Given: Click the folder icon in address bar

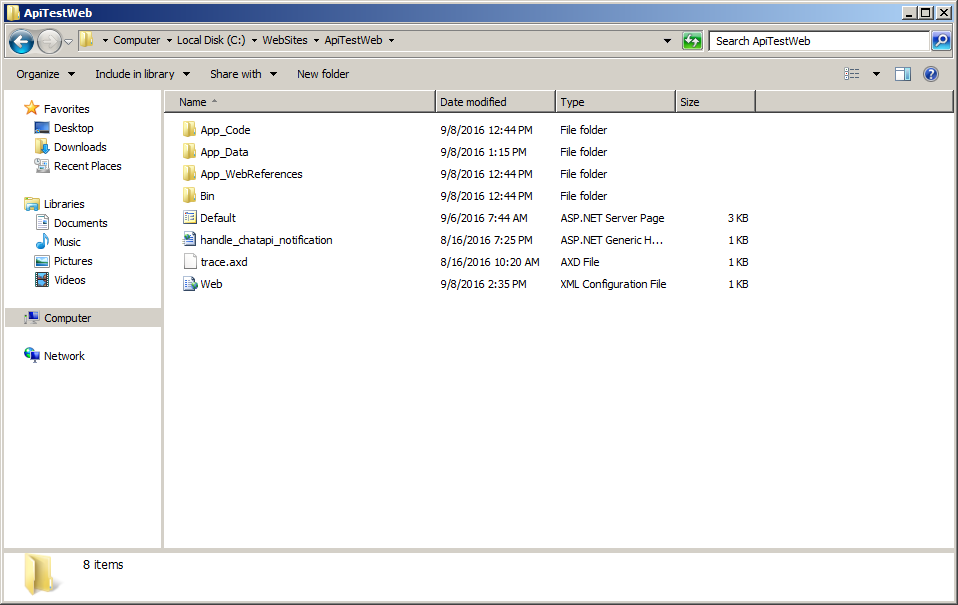Looking at the screenshot, I should [87, 40].
